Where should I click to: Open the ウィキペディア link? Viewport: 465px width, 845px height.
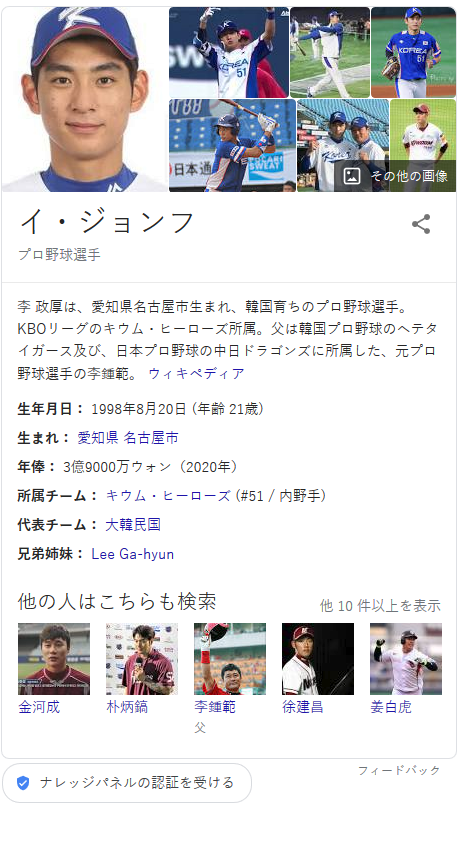point(196,373)
